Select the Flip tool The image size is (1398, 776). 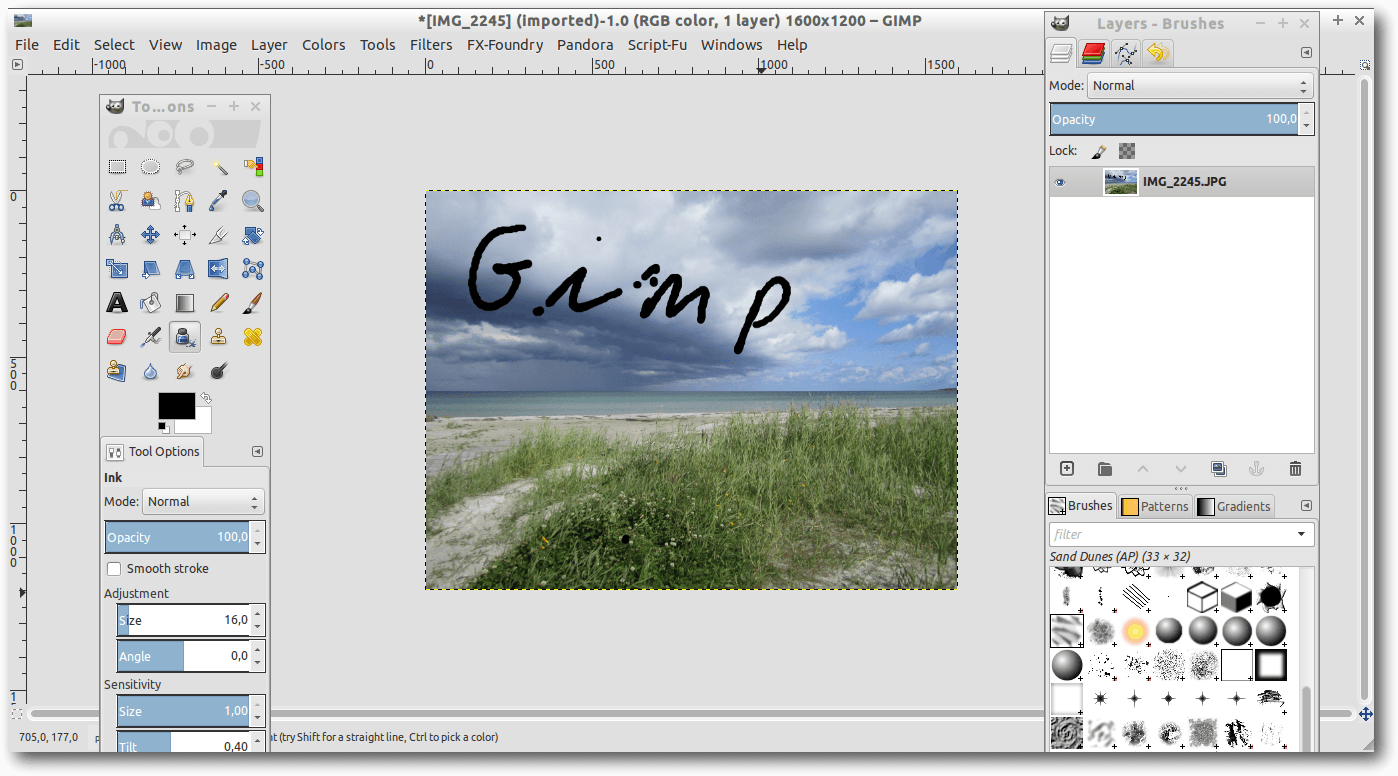click(219, 269)
